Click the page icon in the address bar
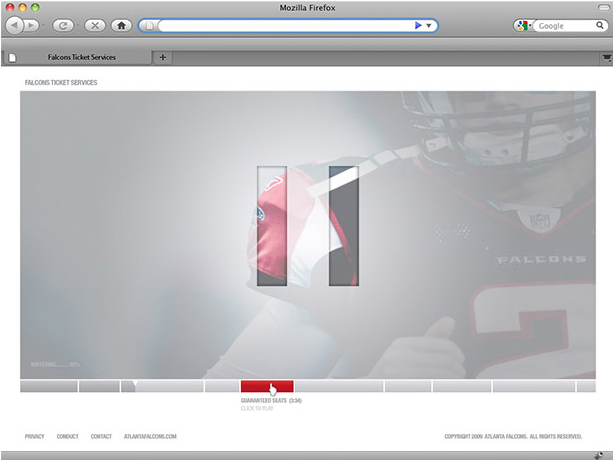The width and height of the screenshot is (613, 460). [149, 26]
